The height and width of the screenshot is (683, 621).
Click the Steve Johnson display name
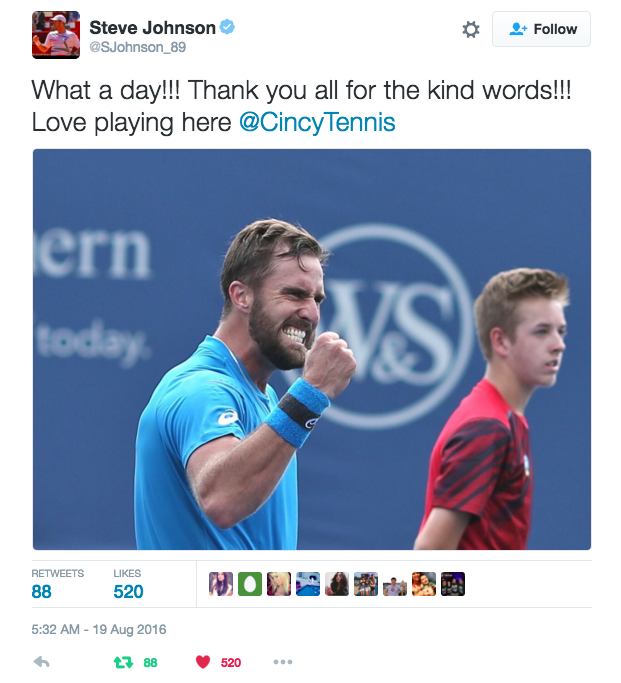(152, 28)
